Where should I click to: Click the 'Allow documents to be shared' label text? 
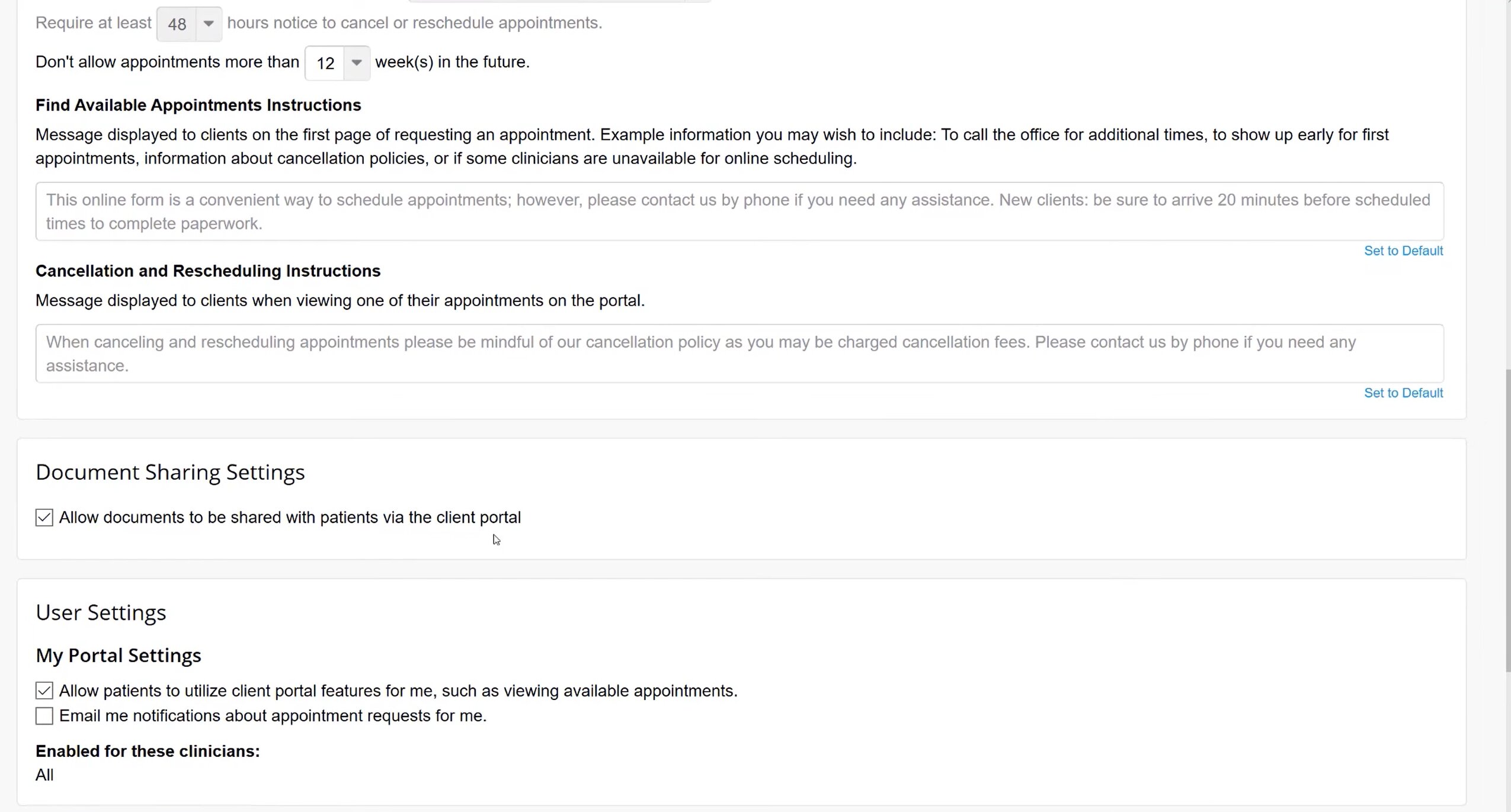click(290, 518)
